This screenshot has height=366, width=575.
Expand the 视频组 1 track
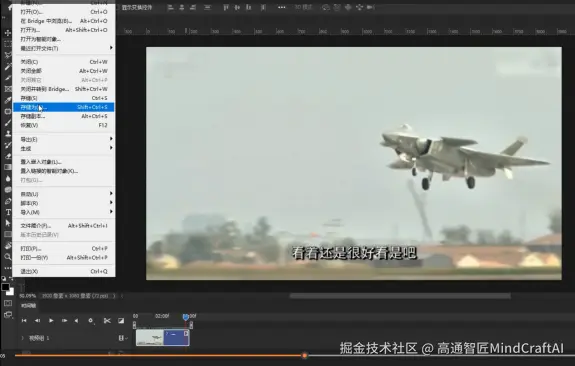tap(23, 338)
